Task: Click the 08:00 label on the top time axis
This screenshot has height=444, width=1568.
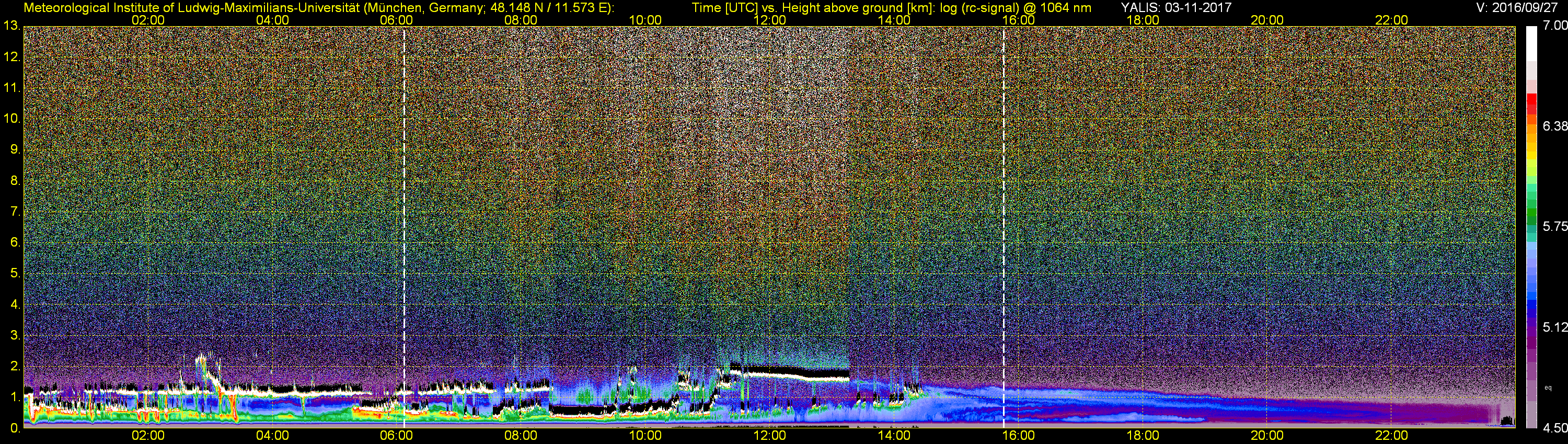Action: tap(521, 20)
